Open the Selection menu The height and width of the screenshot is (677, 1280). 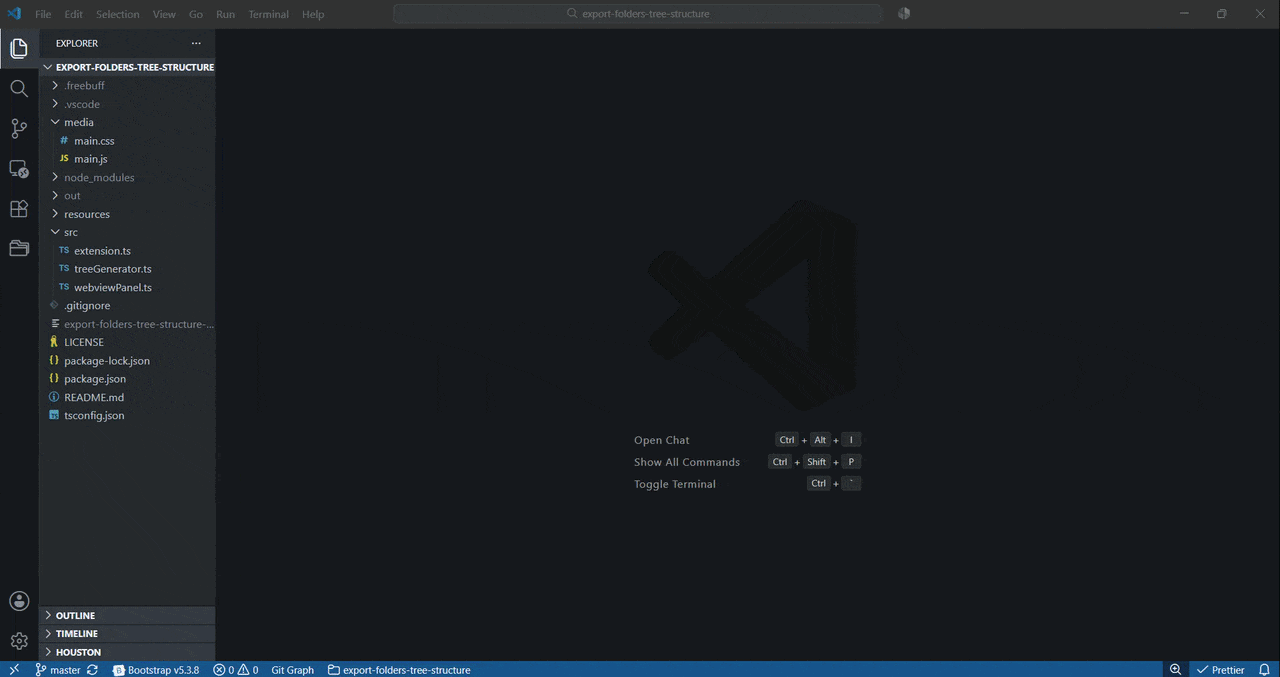coord(118,14)
